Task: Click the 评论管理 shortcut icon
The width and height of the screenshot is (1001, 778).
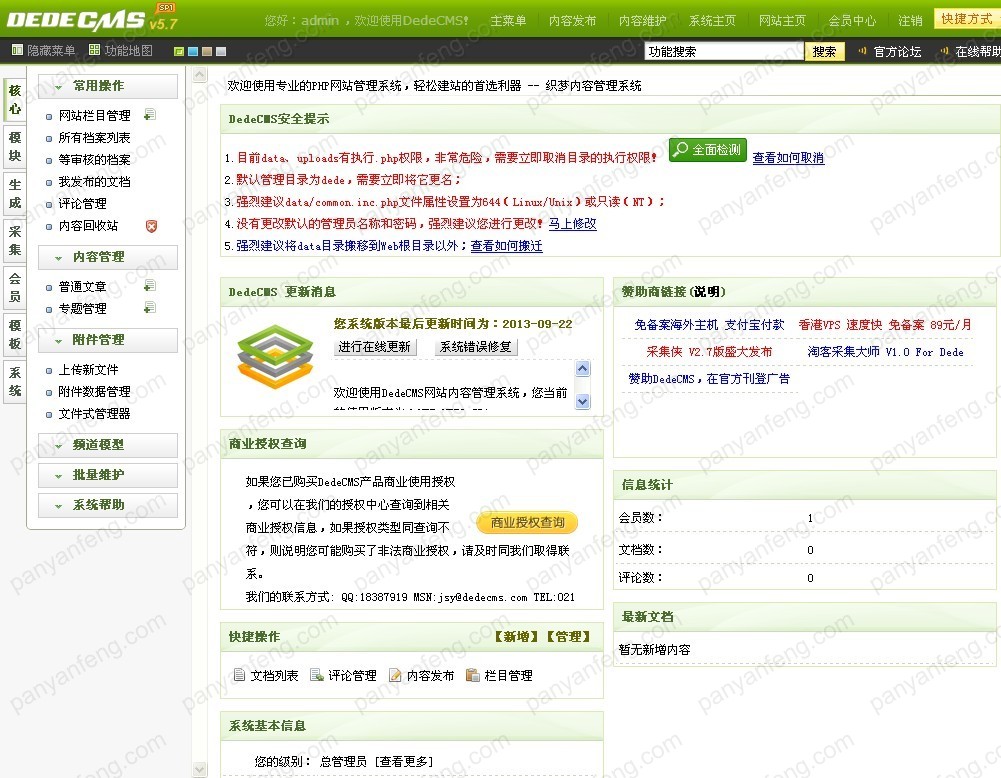Action: click(317, 675)
